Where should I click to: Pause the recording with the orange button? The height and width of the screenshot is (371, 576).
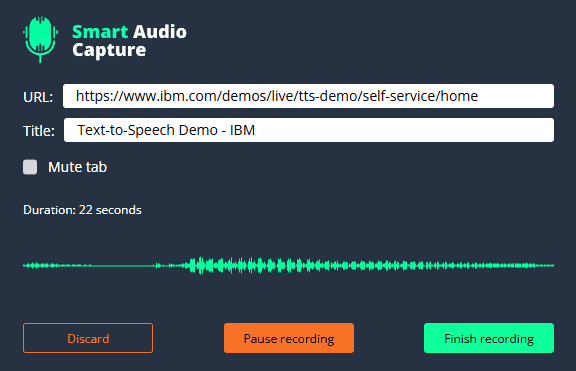coord(289,338)
